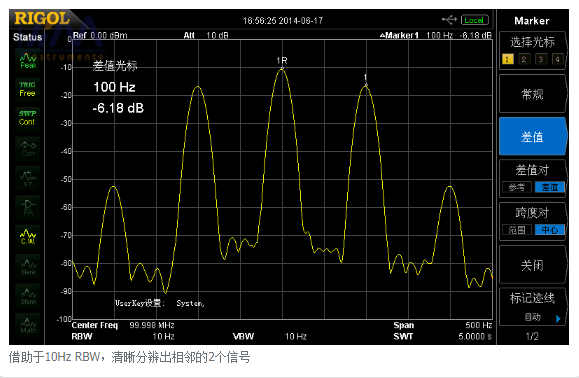Toggle 差值对 to 参考 option
This screenshot has height=378, width=579.
pyautogui.click(x=517, y=187)
